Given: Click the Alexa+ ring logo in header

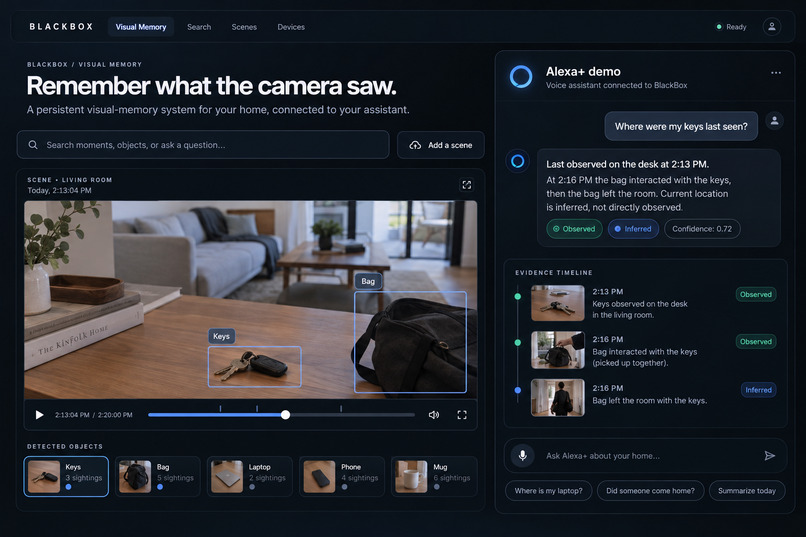Looking at the screenshot, I should pos(521,77).
